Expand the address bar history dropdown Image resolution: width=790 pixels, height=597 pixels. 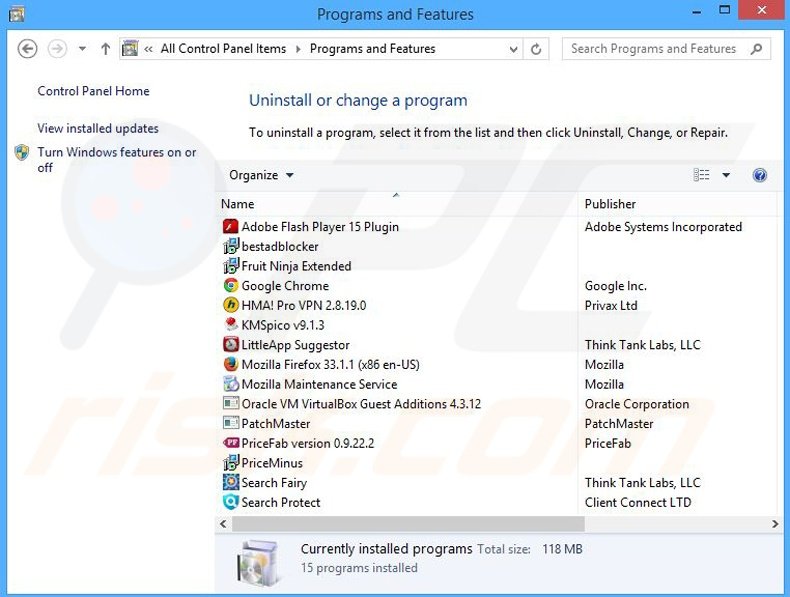[513, 49]
